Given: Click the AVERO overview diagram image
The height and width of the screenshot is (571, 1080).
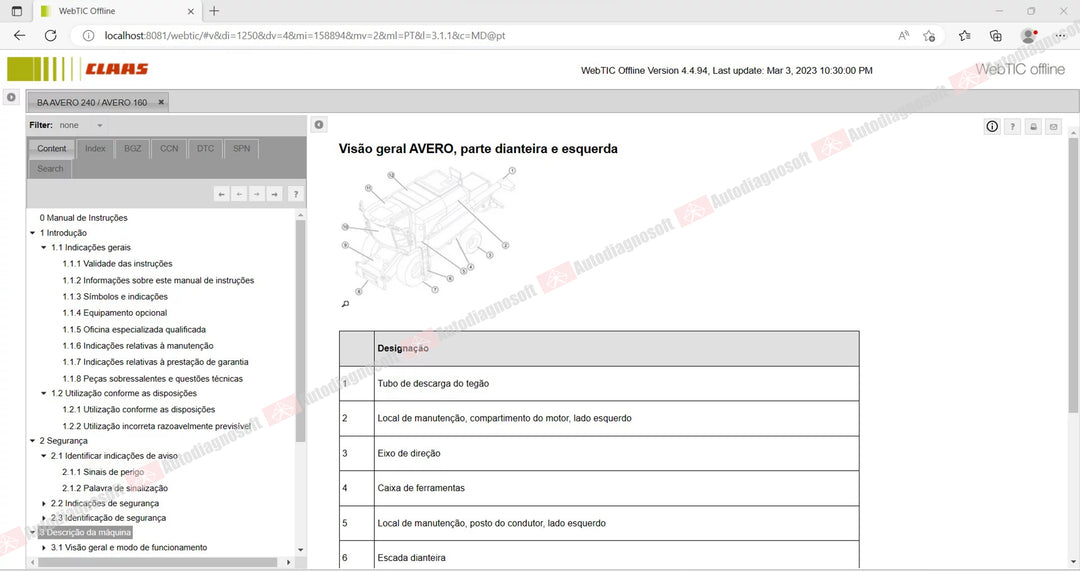Looking at the screenshot, I should click(x=428, y=231).
